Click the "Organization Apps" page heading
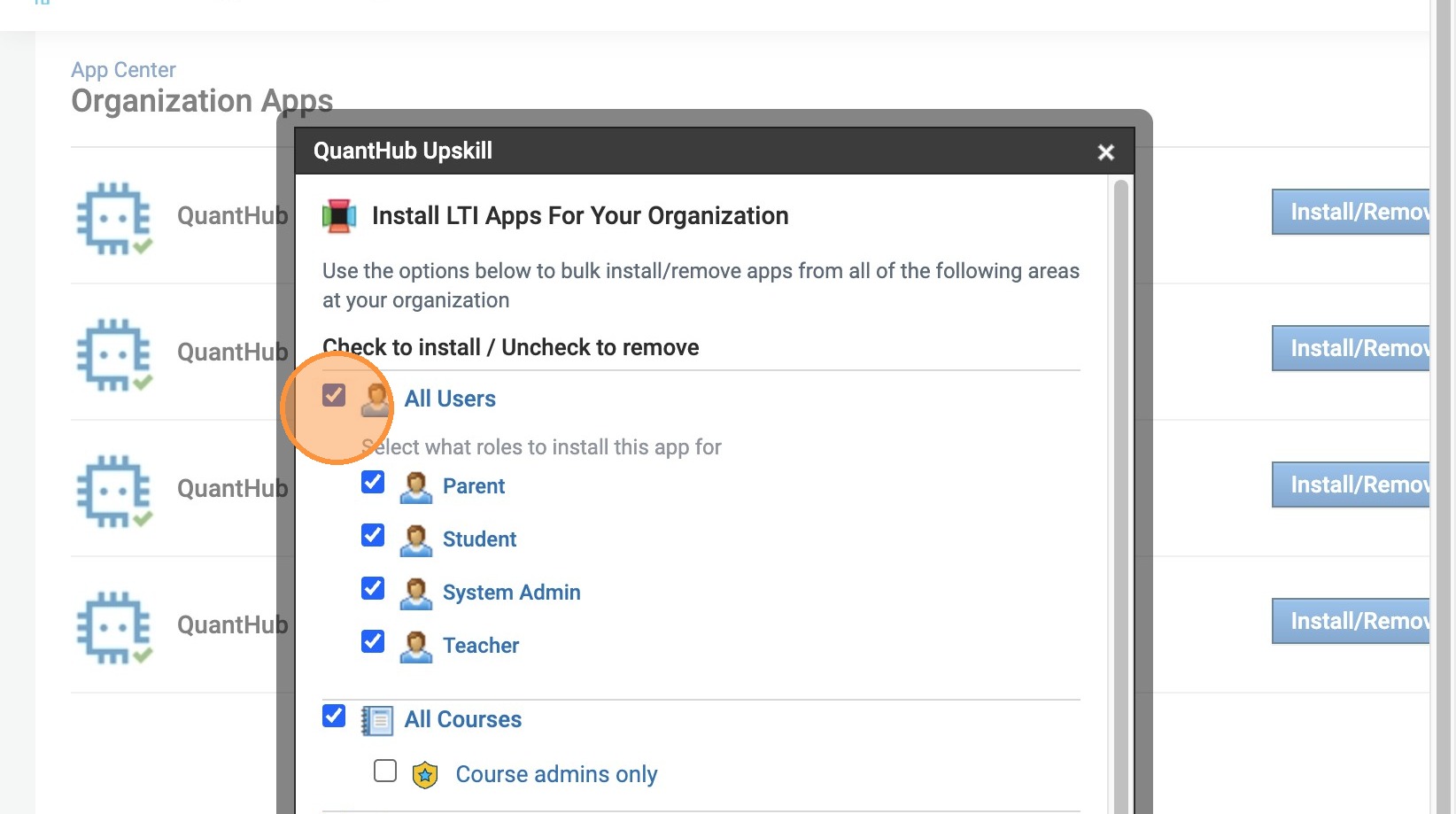This screenshot has height=814, width=1456. (202, 102)
